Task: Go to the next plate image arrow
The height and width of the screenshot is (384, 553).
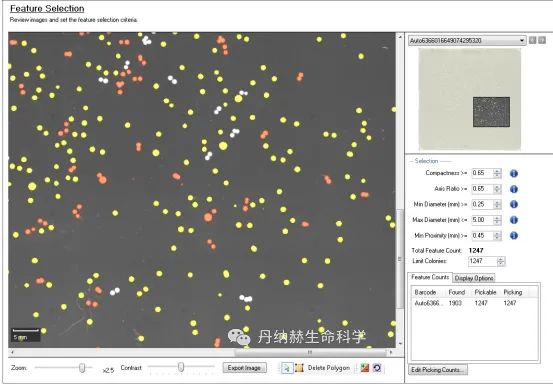Action: pyautogui.click(x=542, y=40)
